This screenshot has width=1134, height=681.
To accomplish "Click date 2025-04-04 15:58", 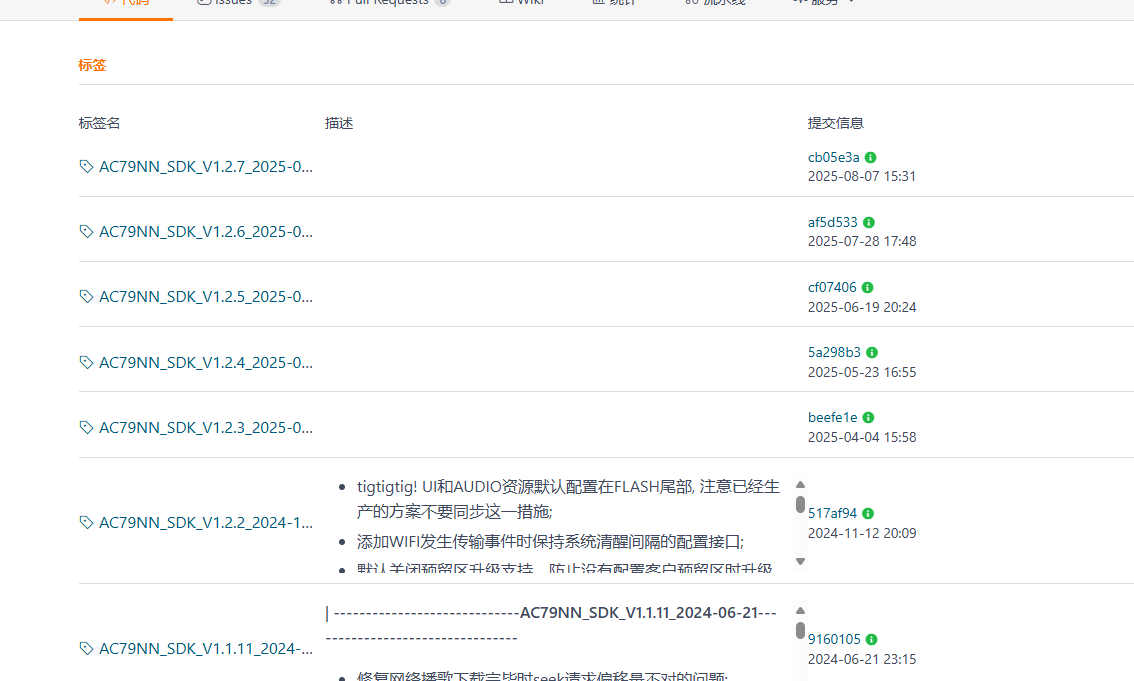I will coord(861,437).
